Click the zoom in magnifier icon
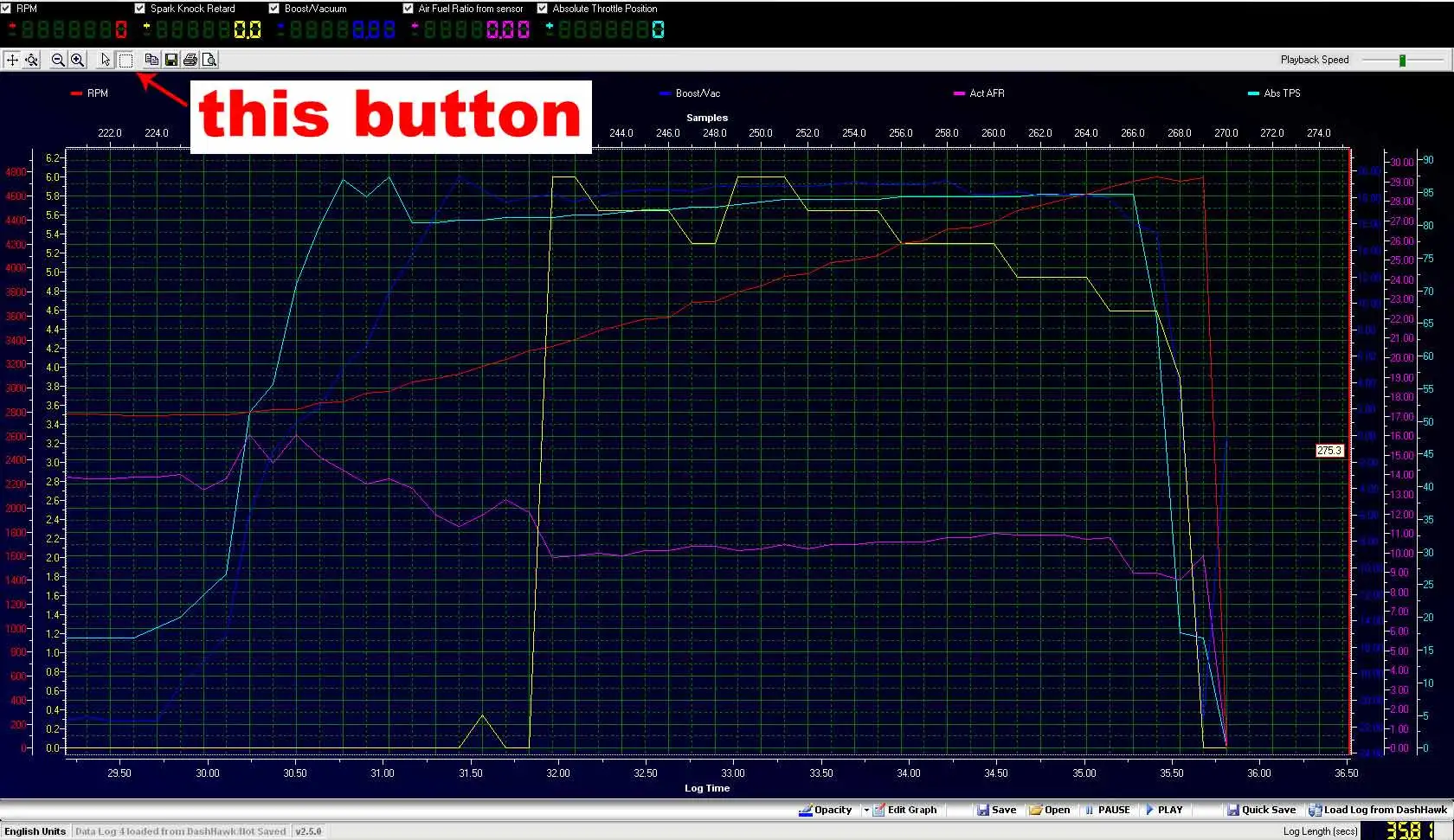 77,60
